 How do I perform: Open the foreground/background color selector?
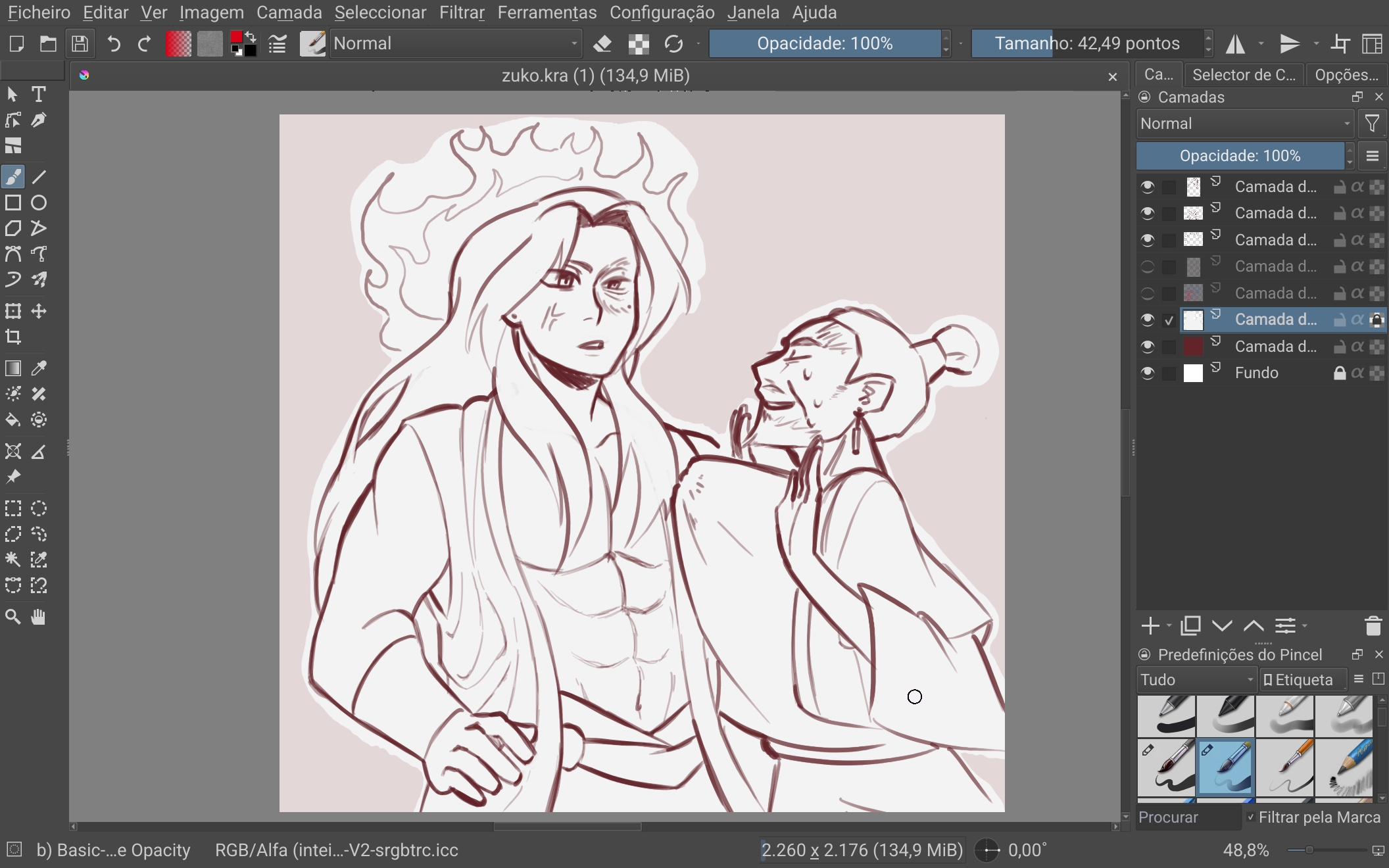(243, 44)
